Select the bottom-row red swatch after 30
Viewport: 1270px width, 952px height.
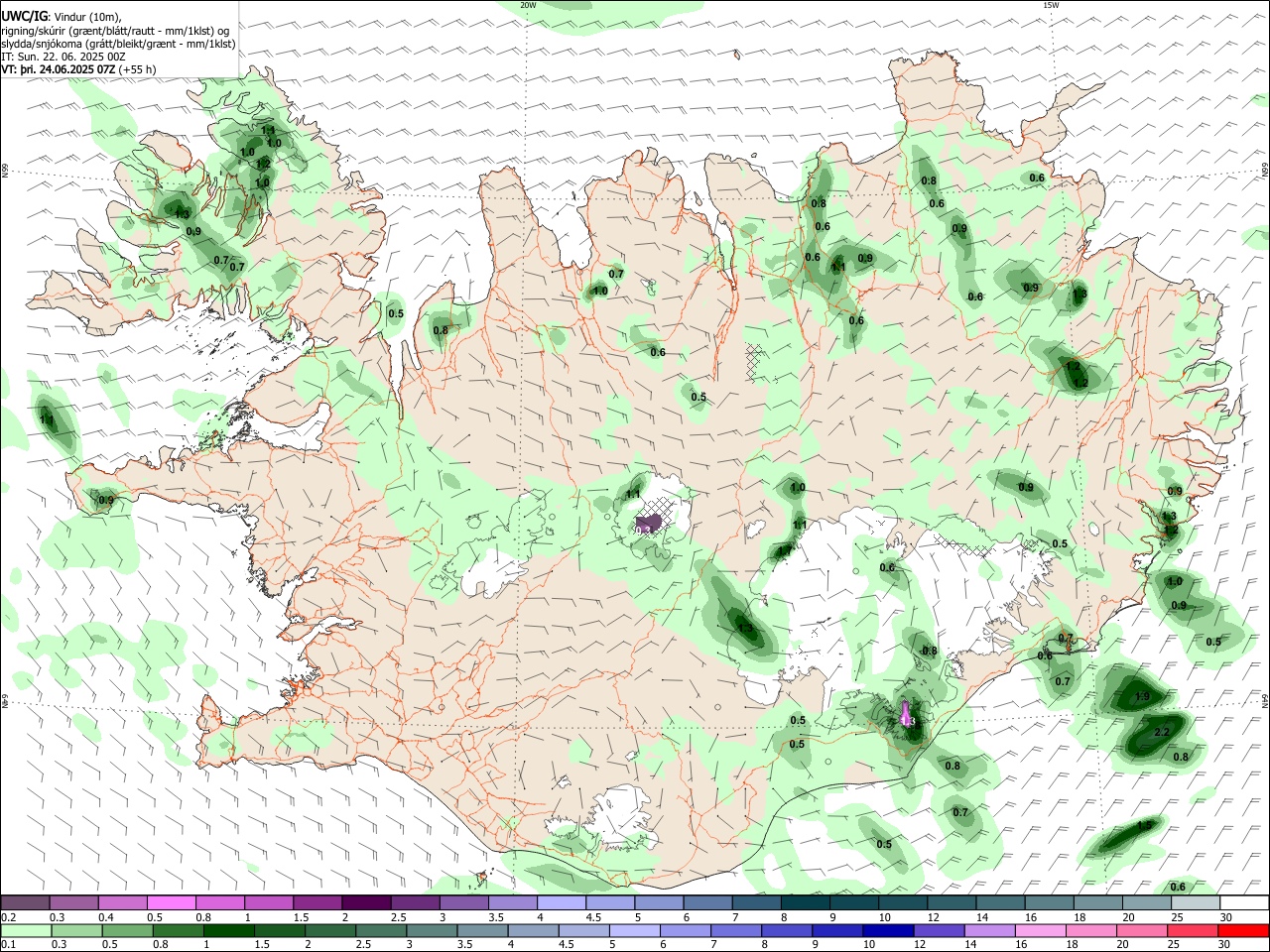1243,931
